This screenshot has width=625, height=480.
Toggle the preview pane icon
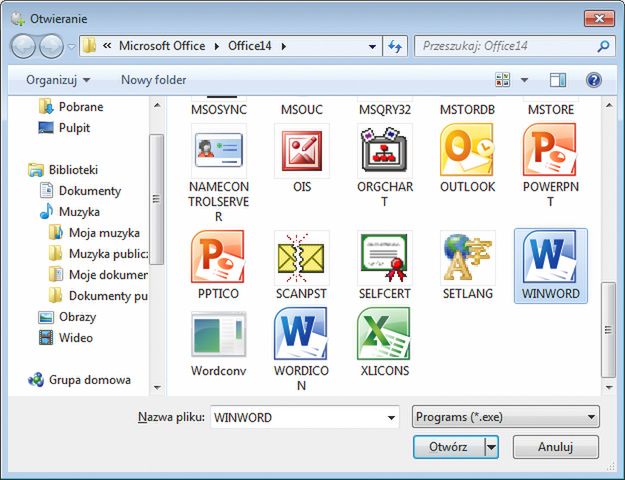pos(558,80)
